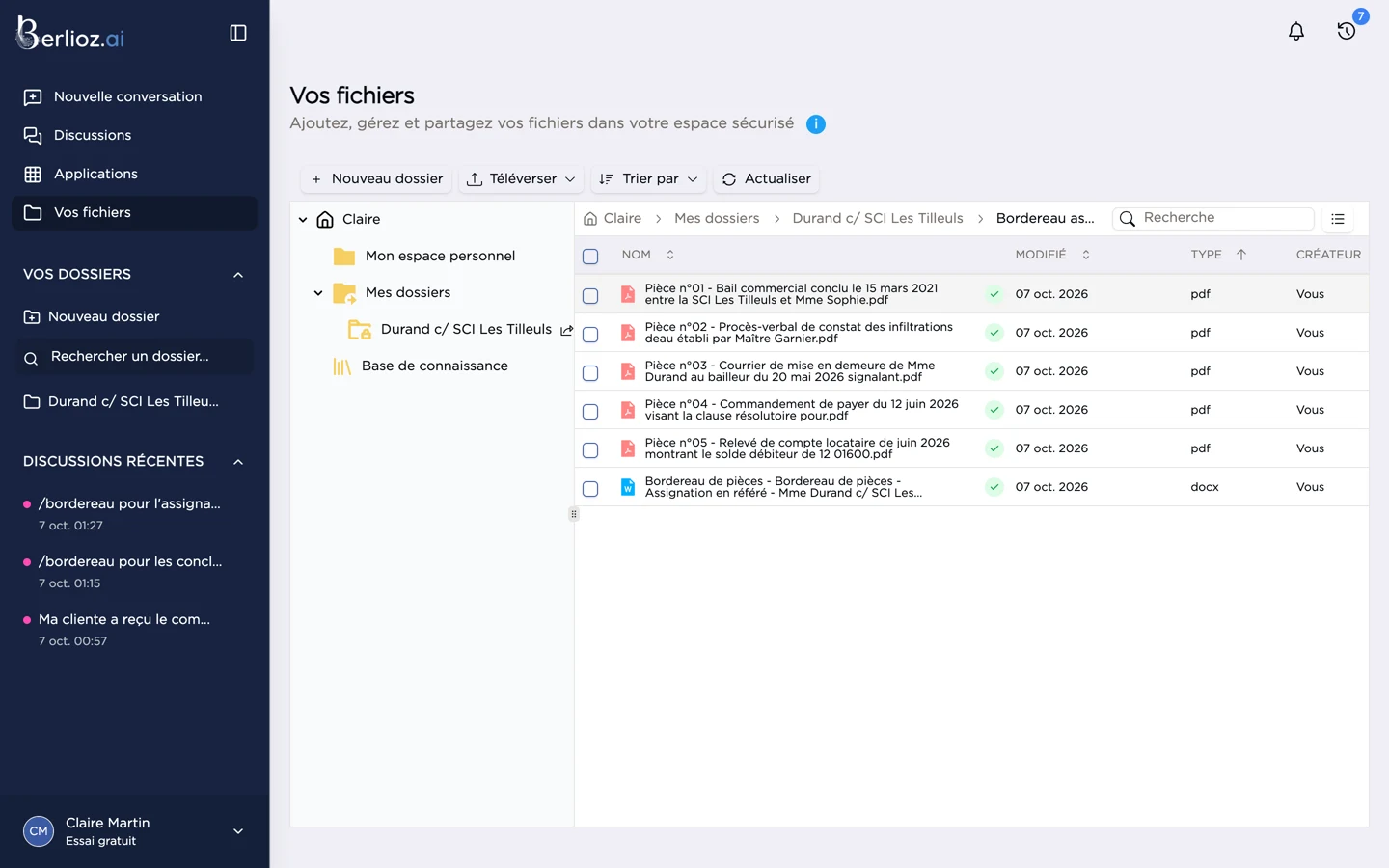Collapse the sidebar with the panel icon
This screenshot has height=868, width=1389.
(238, 33)
